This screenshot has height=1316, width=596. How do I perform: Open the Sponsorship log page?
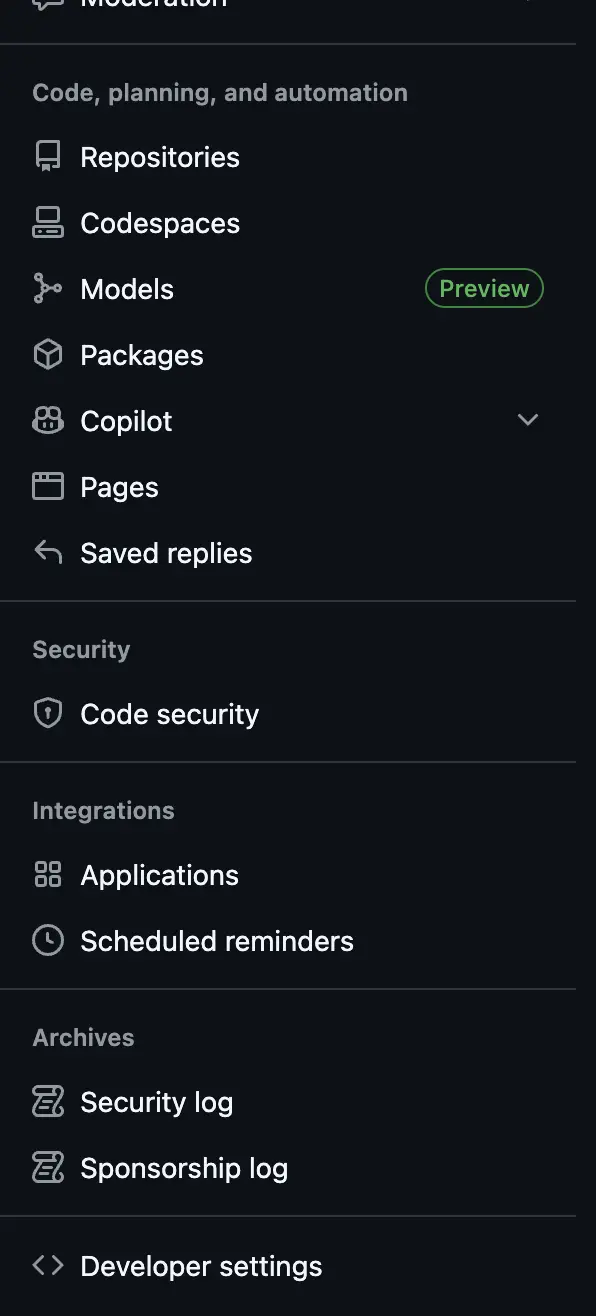click(183, 1167)
